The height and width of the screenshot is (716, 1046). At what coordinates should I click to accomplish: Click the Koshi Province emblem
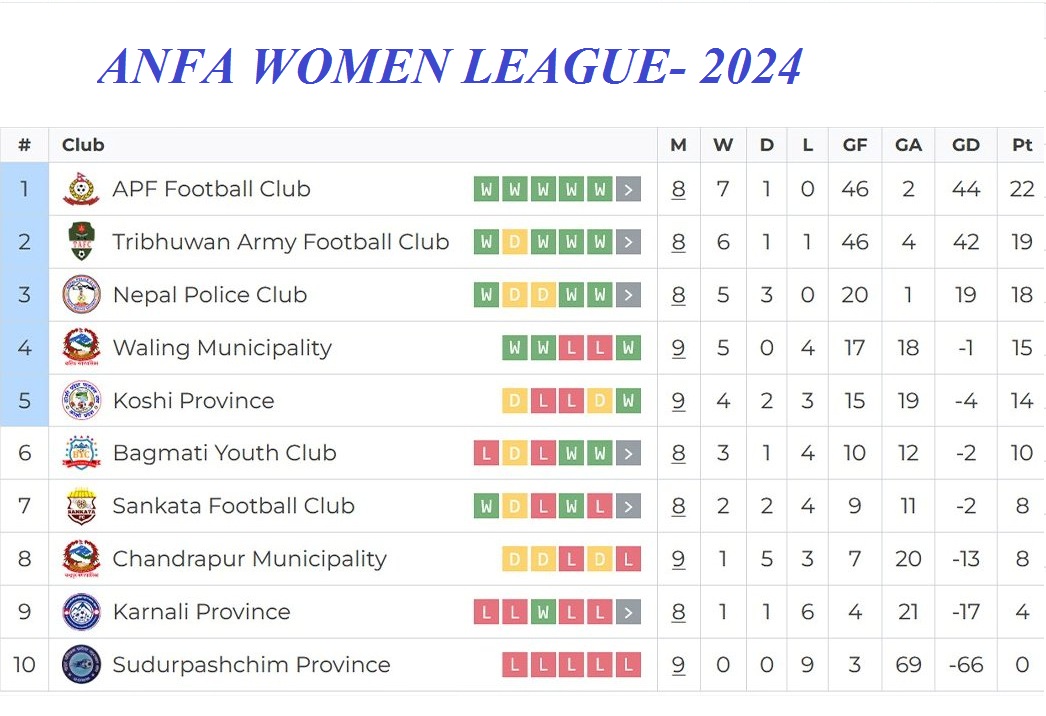pos(81,401)
